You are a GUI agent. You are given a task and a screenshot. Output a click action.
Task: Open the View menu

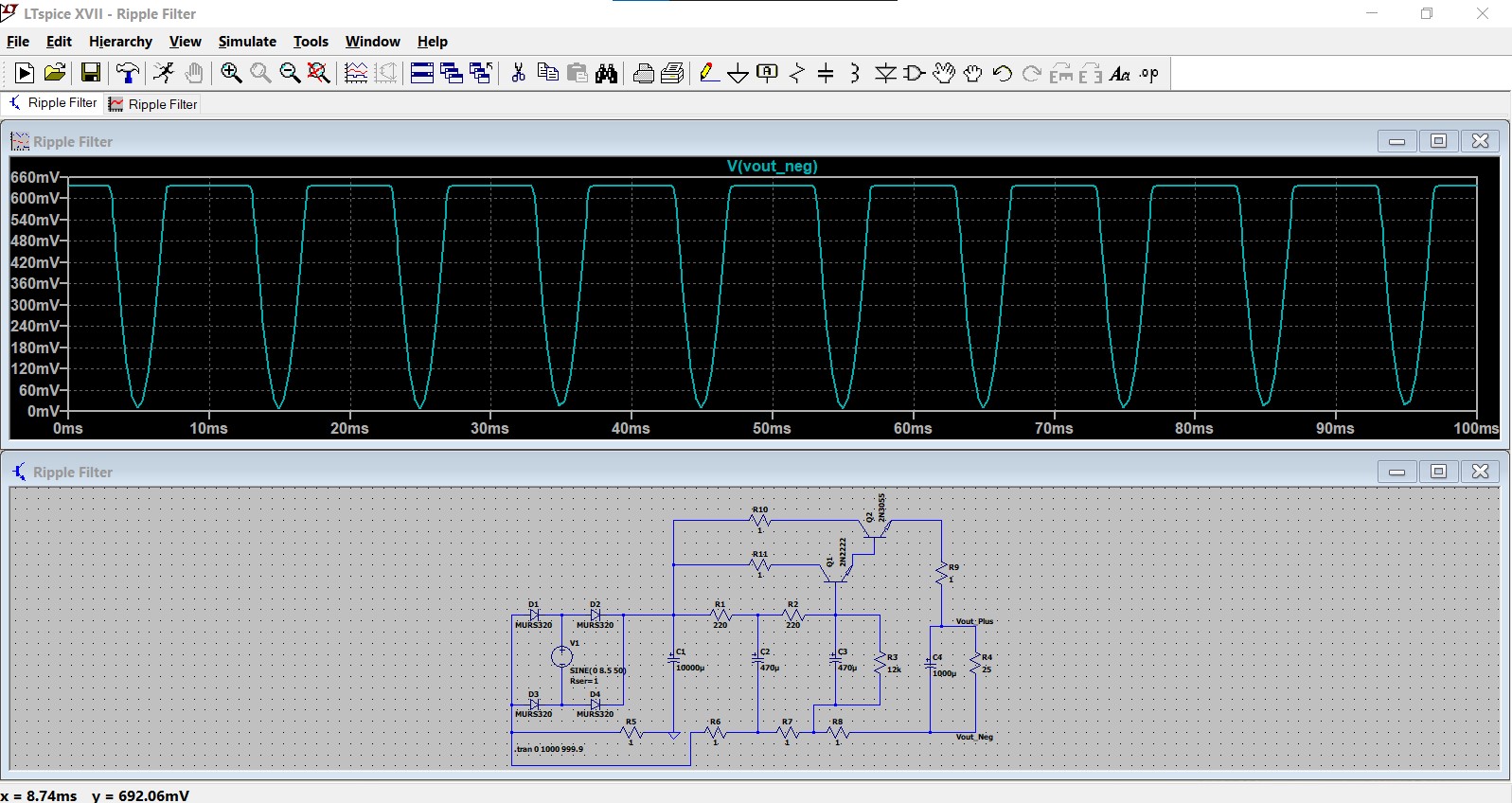point(186,42)
